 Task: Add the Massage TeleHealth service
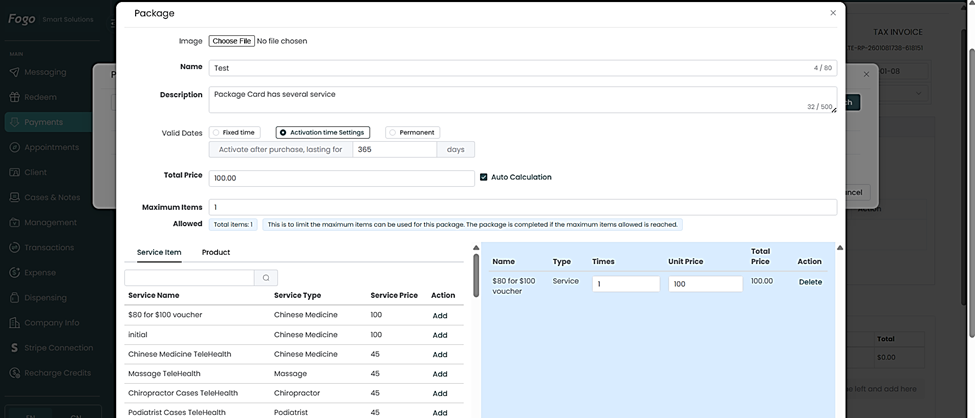pyautogui.click(x=440, y=373)
